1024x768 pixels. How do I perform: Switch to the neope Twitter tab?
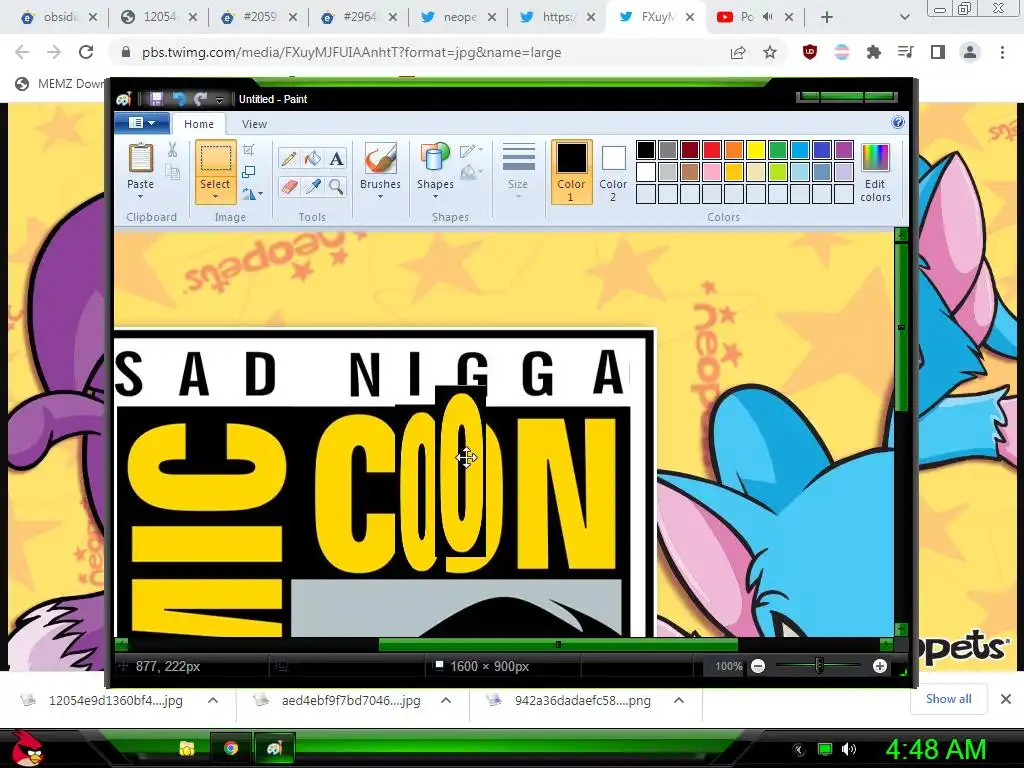(458, 17)
